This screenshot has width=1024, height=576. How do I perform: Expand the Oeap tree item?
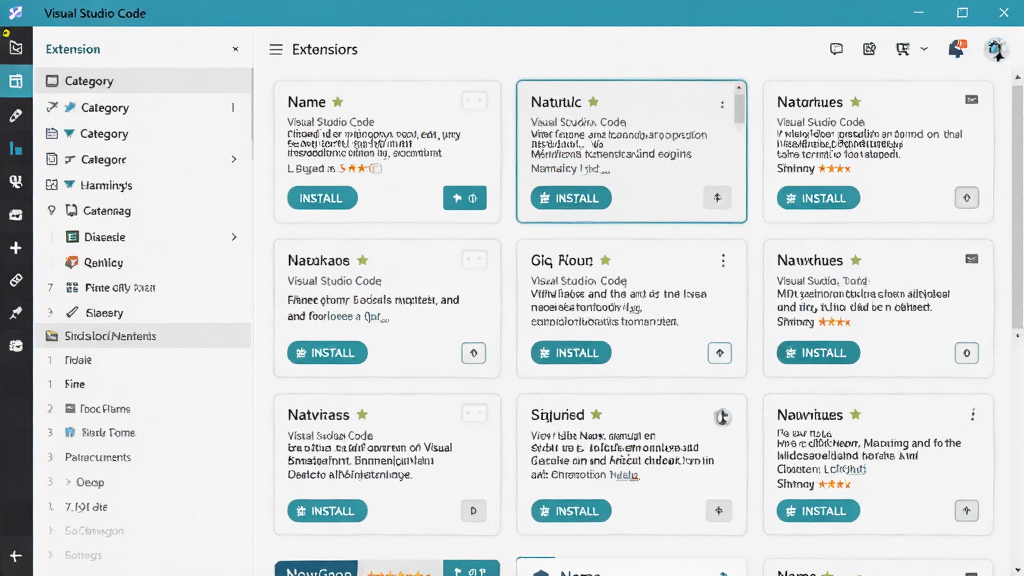(x=68, y=482)
